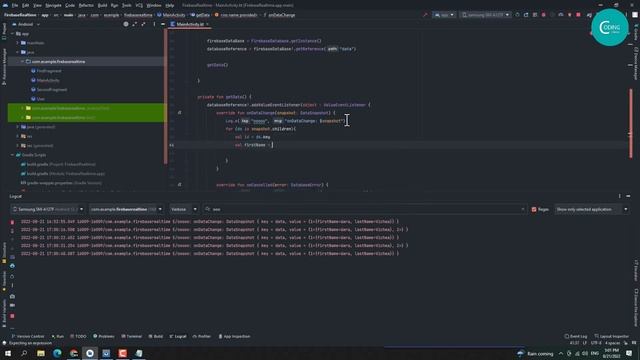Image resolution: width=640 pixels, height=360 pixels.
Task: Open the Device Manager side panel
Action: coord(636,63)
